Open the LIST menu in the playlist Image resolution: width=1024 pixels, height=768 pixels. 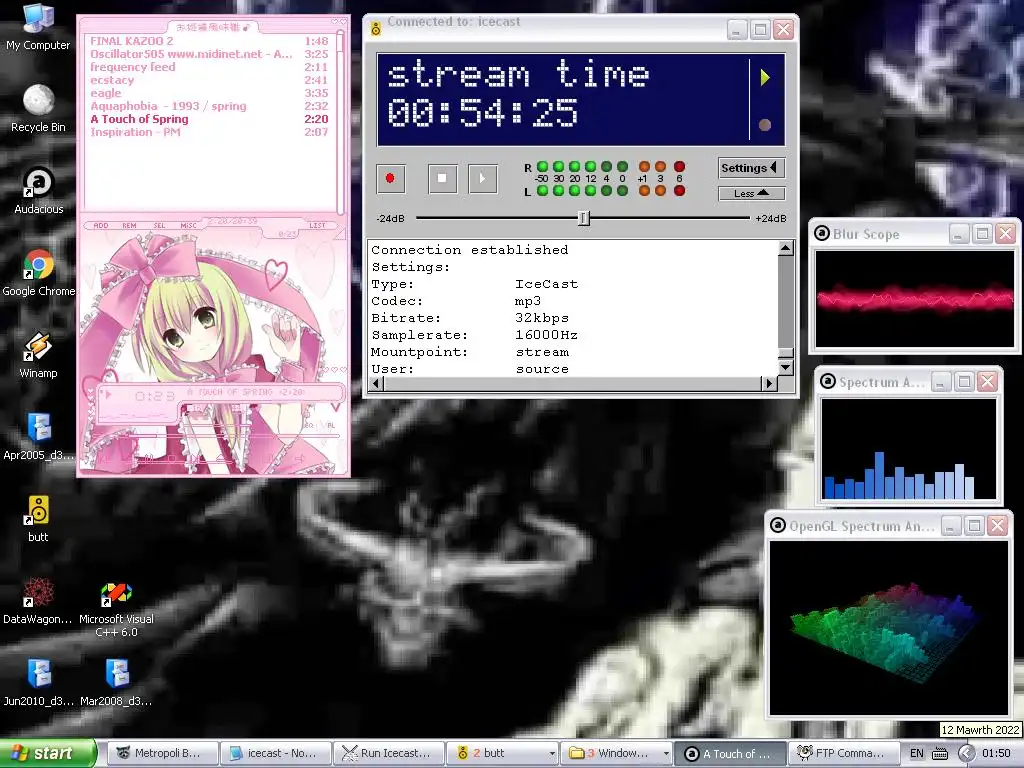(317, 225)
